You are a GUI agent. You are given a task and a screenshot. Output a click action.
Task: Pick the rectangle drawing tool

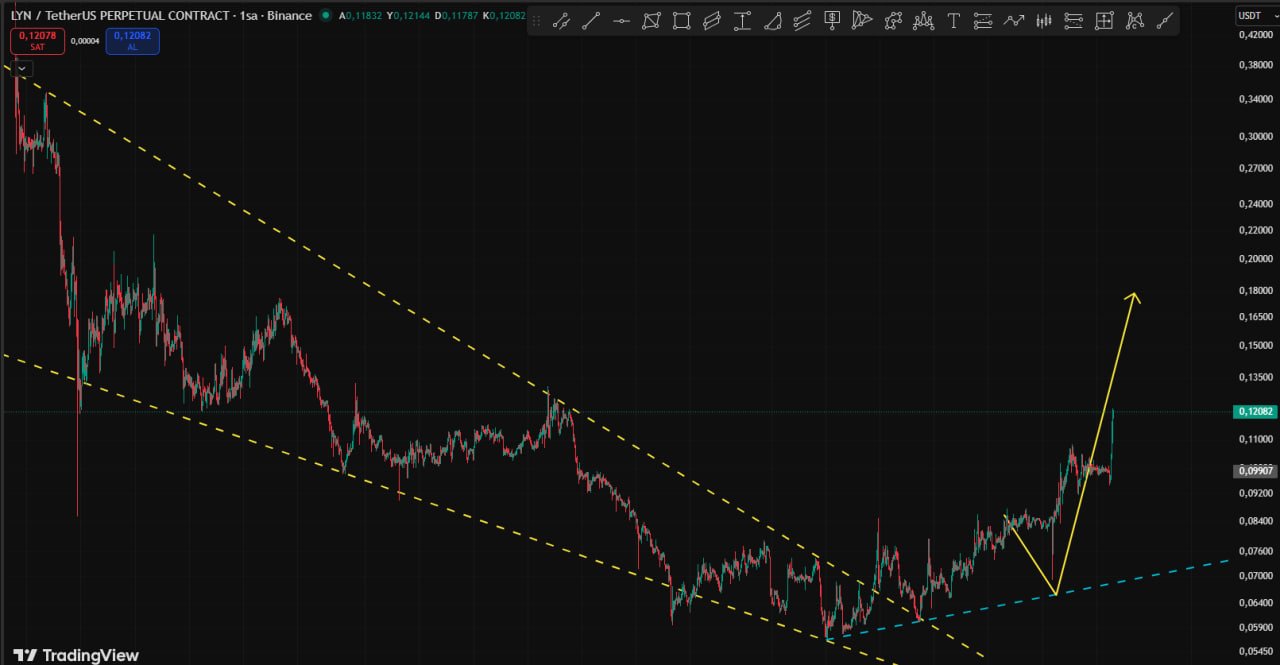point(681,20)
